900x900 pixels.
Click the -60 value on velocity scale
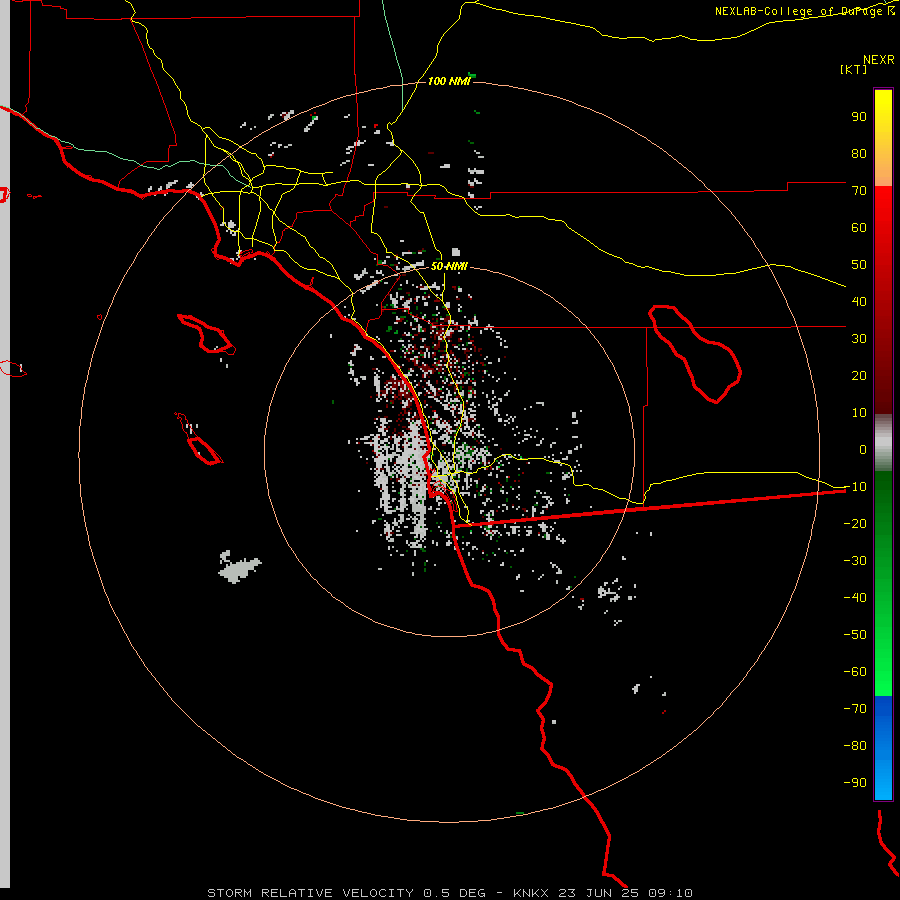855,672
